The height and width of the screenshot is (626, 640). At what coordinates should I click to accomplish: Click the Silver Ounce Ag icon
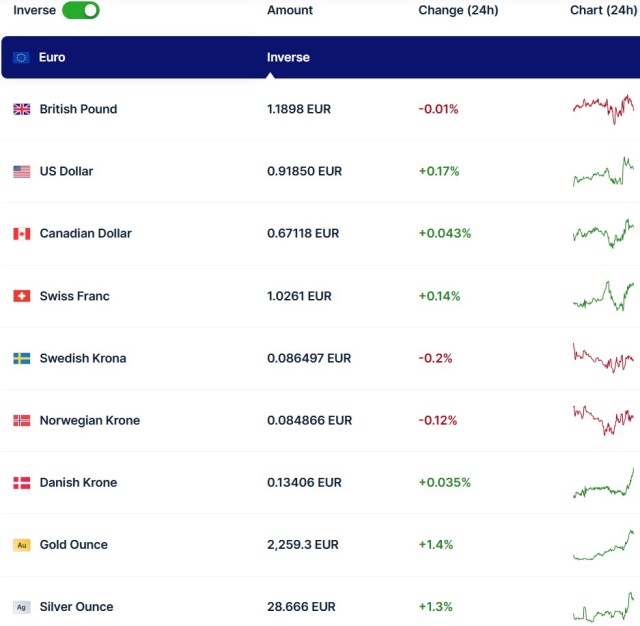21,607
